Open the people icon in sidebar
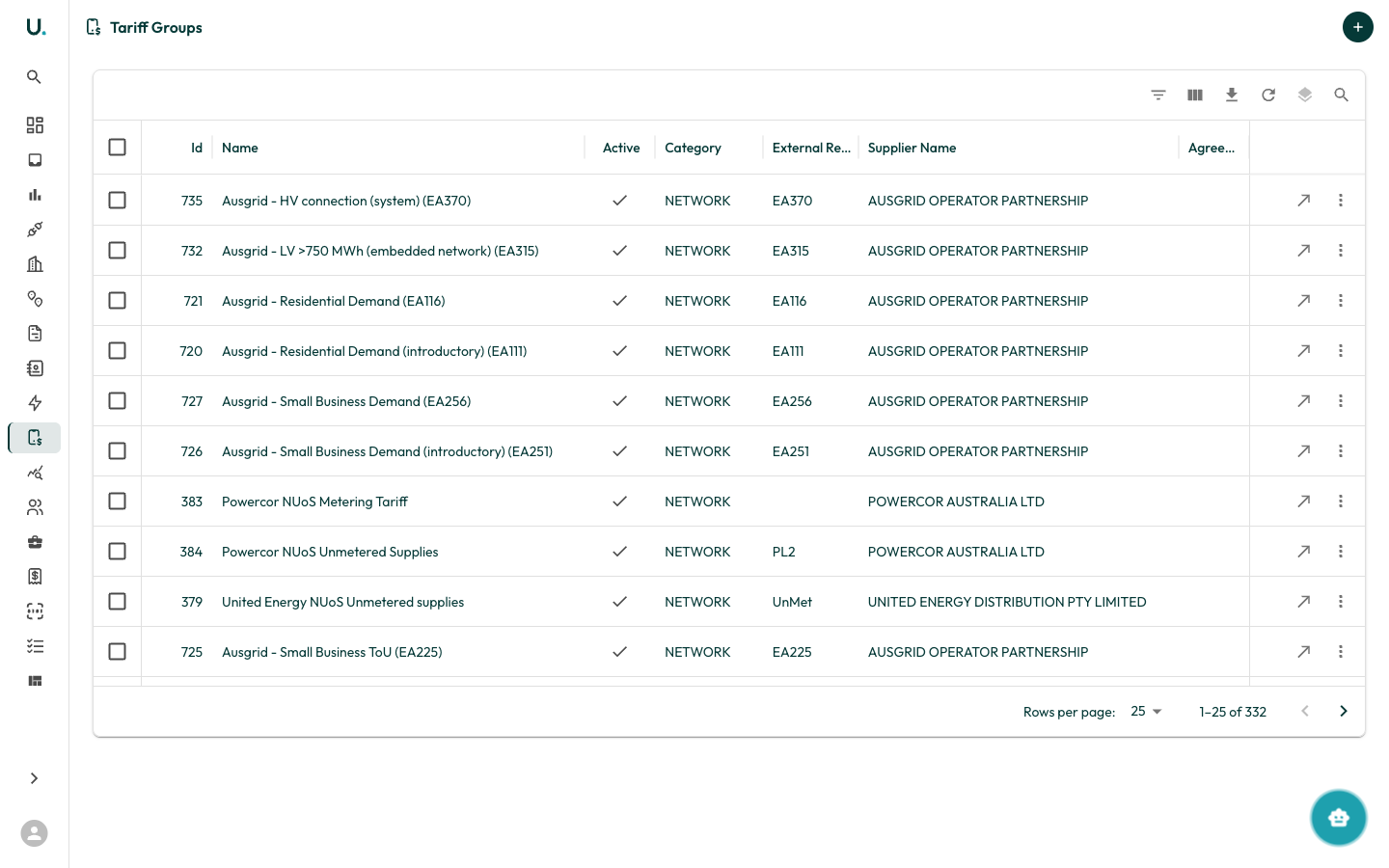The height and width of the screenshot is (868, 1389). [x=35, y=507]
